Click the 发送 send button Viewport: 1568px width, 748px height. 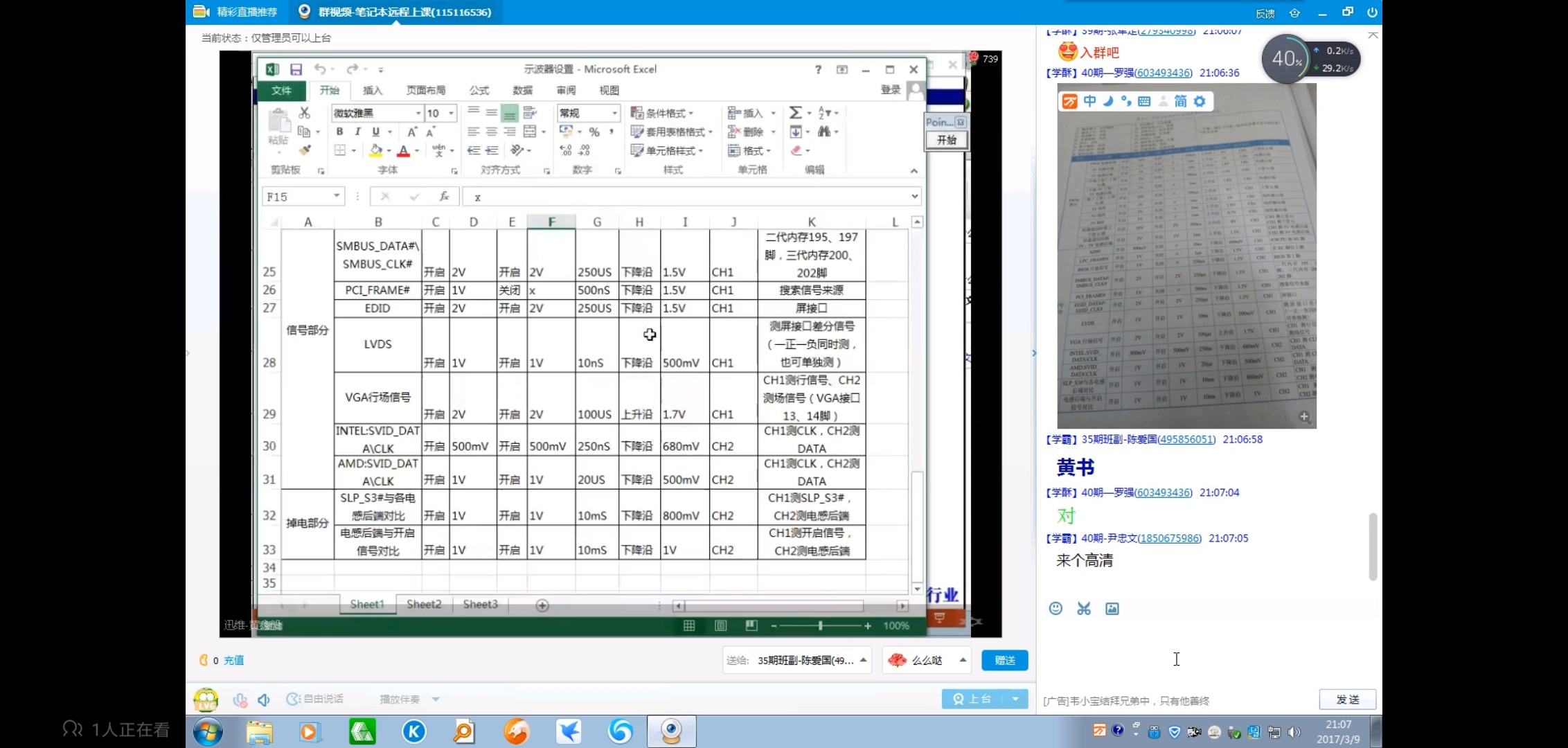coord(1347,700)
